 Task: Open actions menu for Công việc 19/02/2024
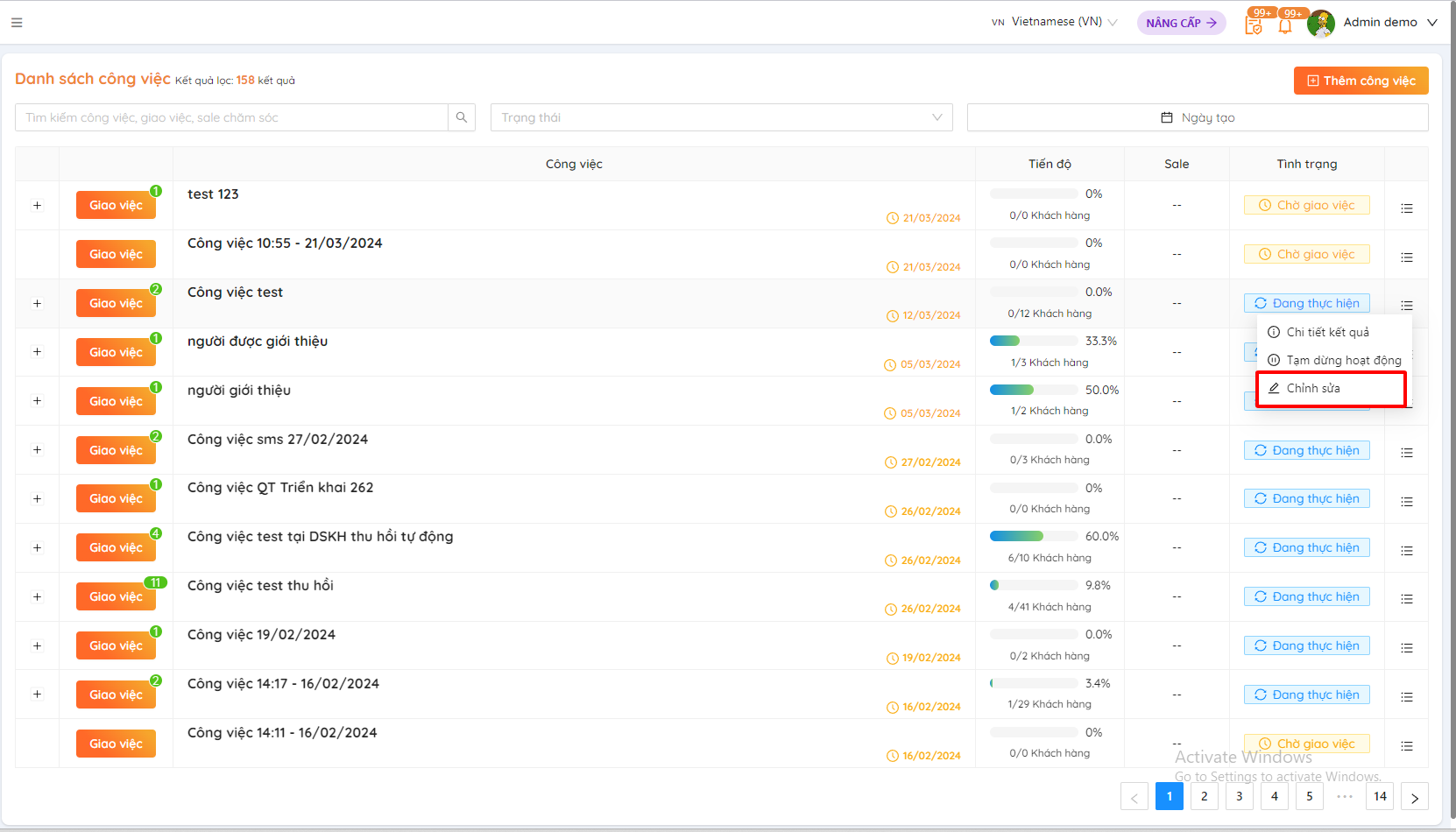pos(1407,648)
